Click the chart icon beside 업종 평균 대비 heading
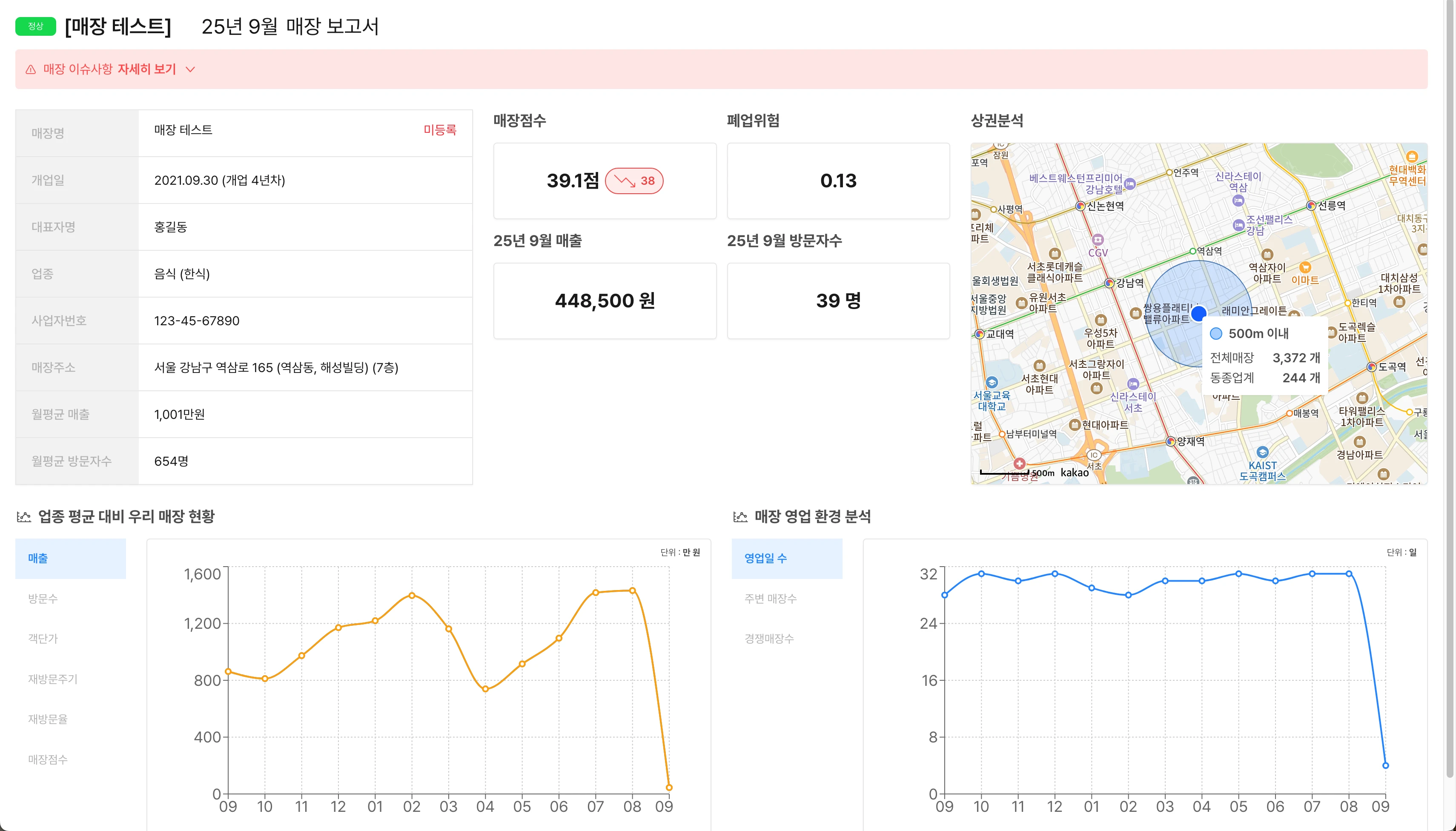This screenshot has height=831, width=1456. point(24,516)
